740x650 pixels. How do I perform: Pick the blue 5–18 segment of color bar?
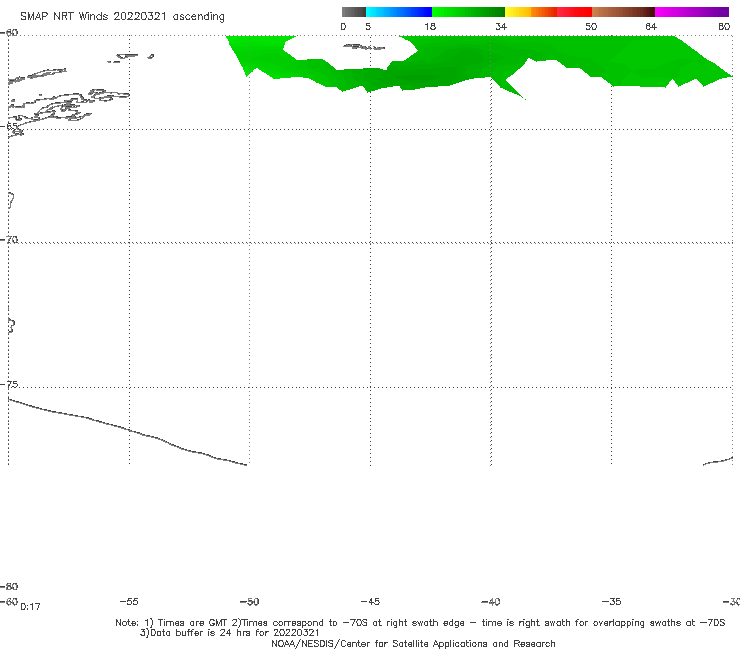(399, 12)
